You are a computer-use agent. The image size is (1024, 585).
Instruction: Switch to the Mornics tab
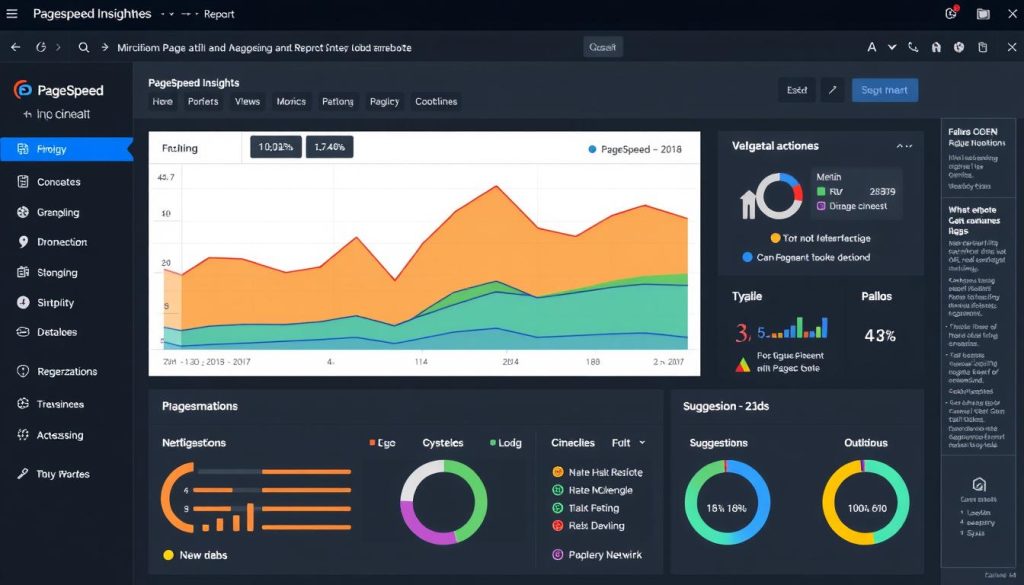tap(291, 102)
